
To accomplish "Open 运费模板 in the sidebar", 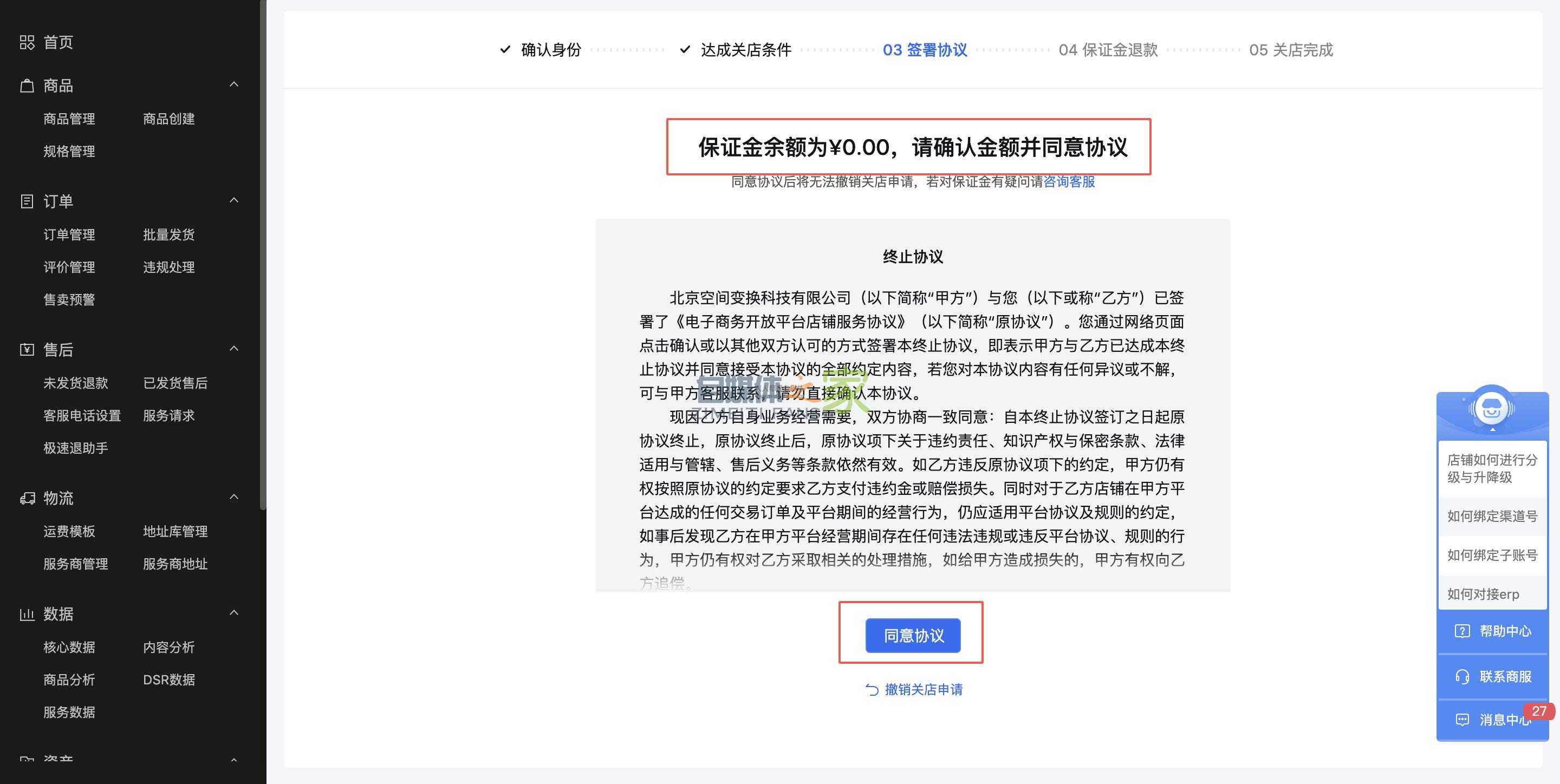I will click(x=69, y=532).
